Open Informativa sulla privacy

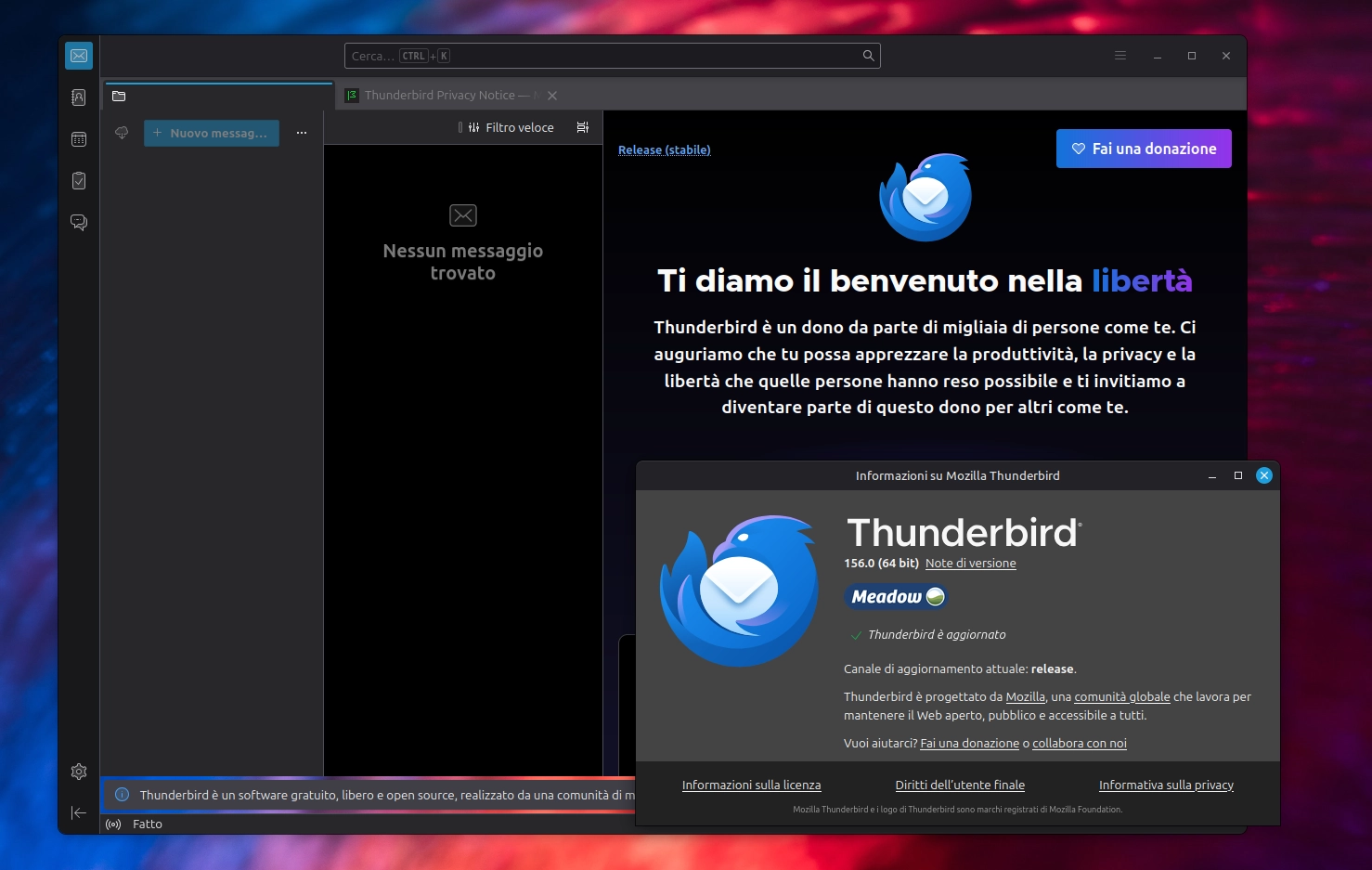point(1167,785)
